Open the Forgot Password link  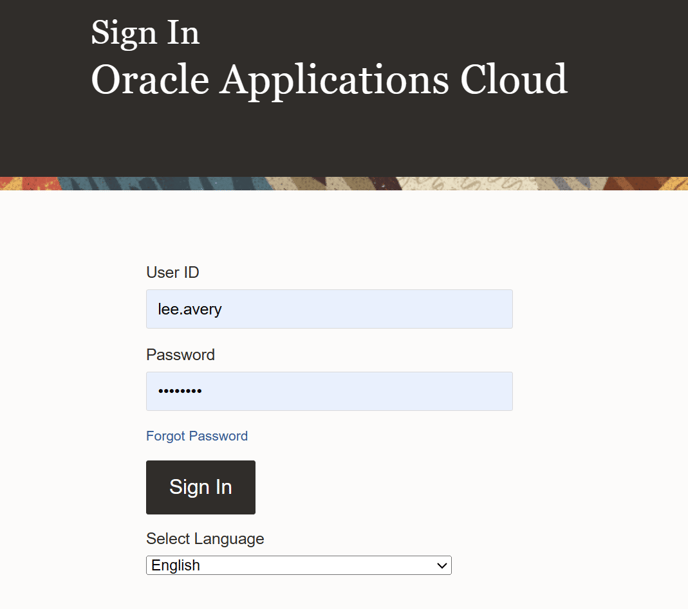(197, 436)
